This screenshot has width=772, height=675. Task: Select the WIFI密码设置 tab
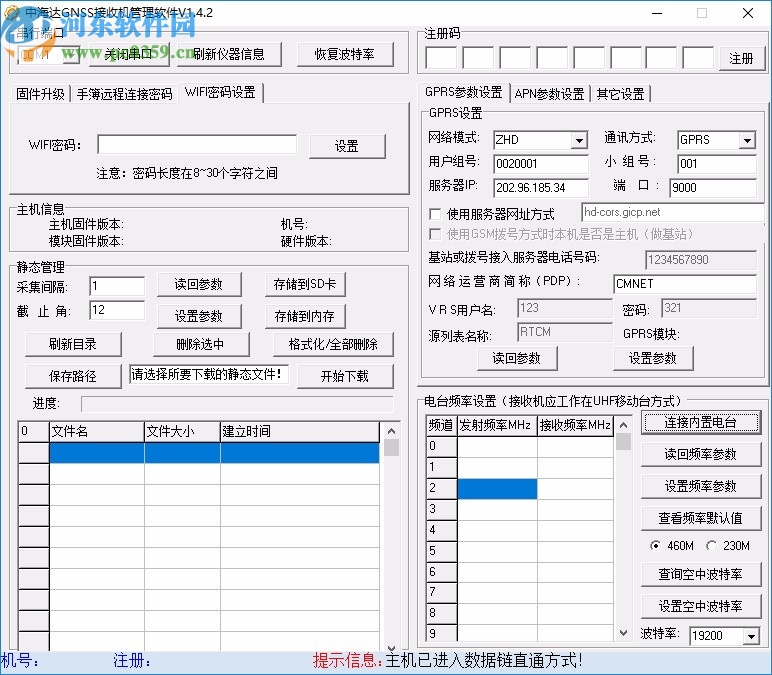[220, 92]
